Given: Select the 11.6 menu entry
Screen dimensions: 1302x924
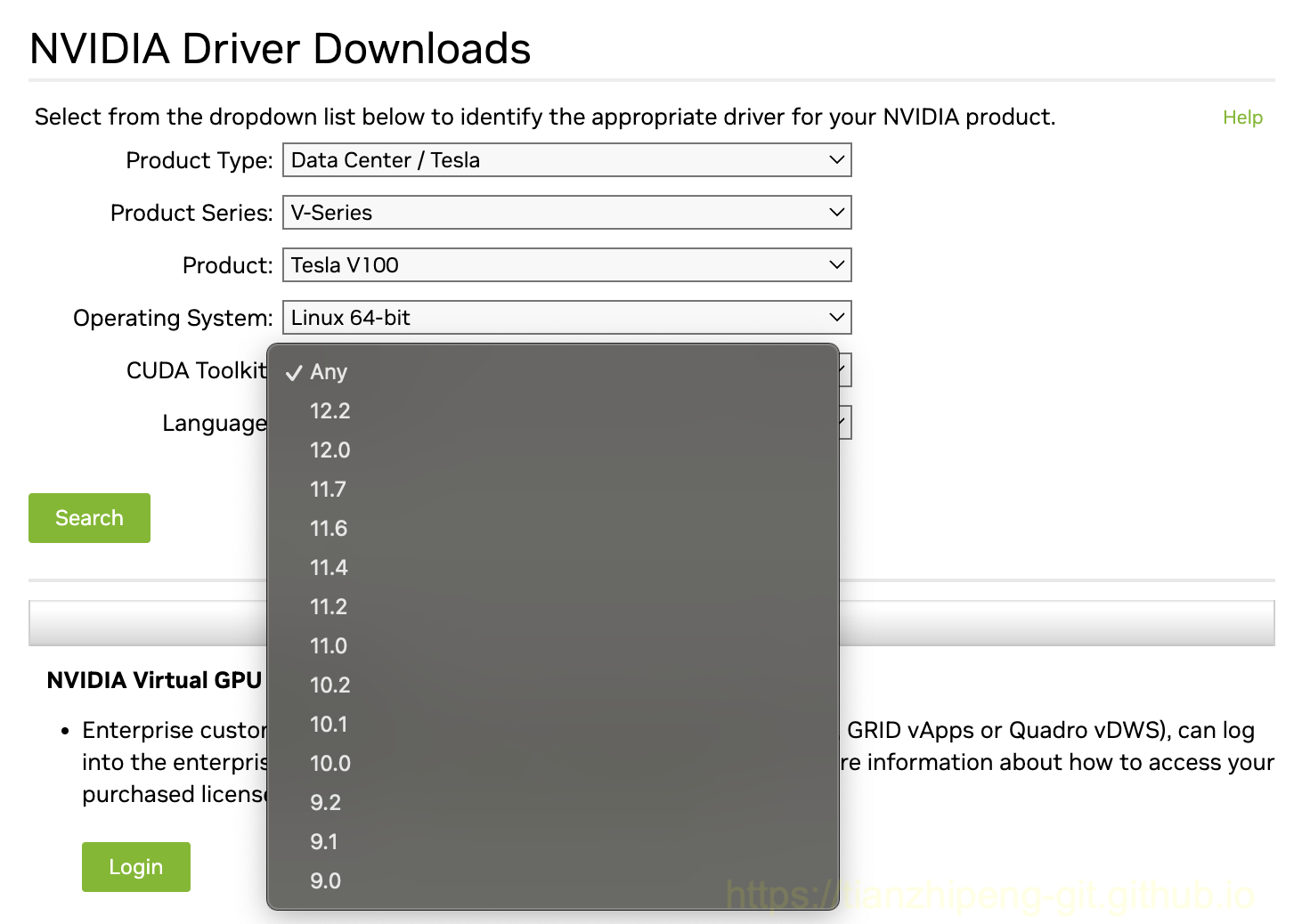Looking at the screenshot, I should click(x=329, y=529).
